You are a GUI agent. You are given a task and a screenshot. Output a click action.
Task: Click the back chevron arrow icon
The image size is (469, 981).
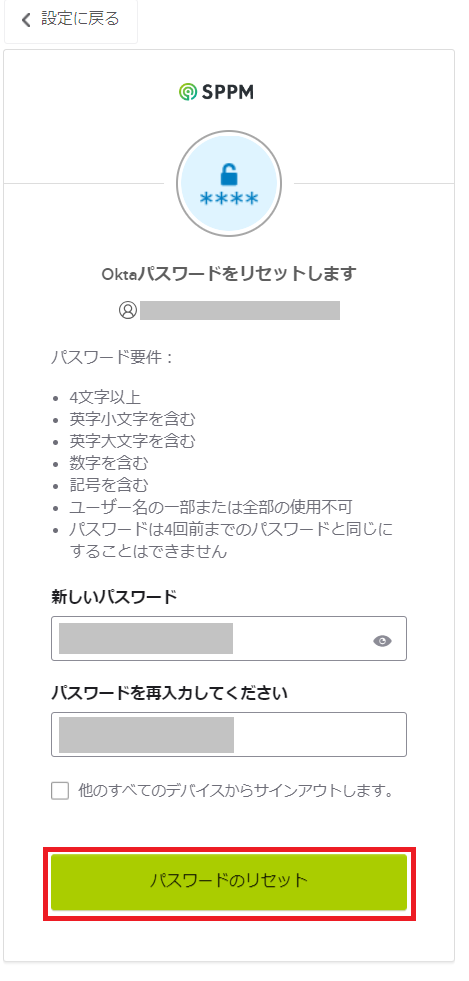click(x=26, y=20)
